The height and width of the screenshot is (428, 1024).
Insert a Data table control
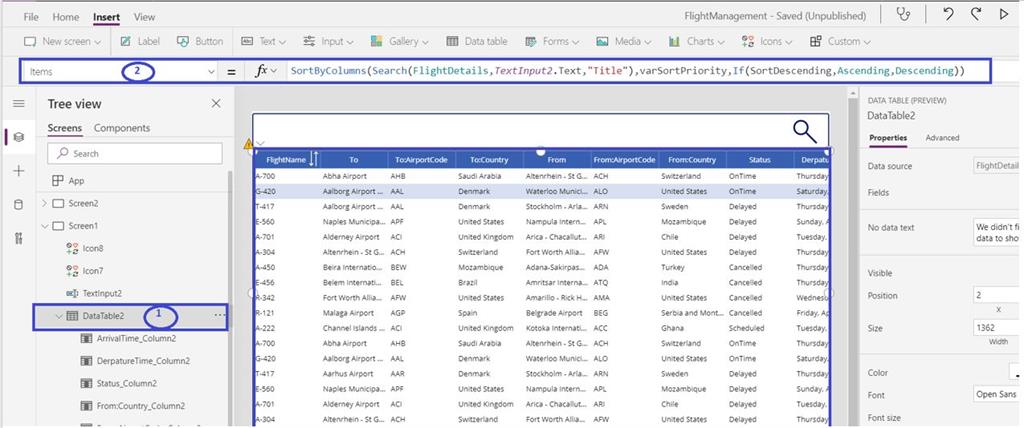[477, 41]
